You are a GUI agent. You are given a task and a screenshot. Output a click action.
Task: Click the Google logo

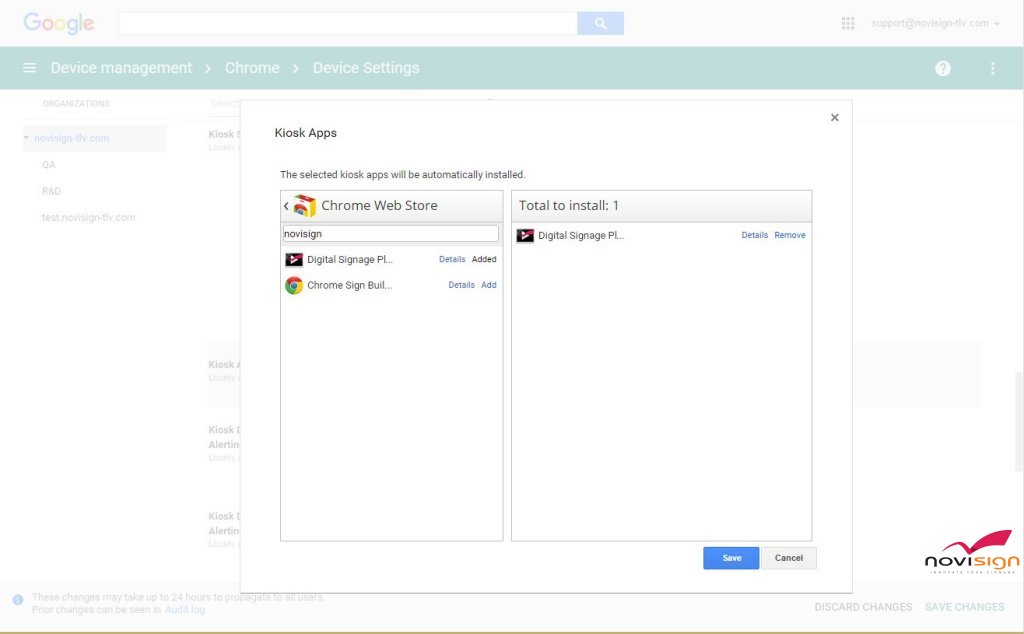coord(59,24)
